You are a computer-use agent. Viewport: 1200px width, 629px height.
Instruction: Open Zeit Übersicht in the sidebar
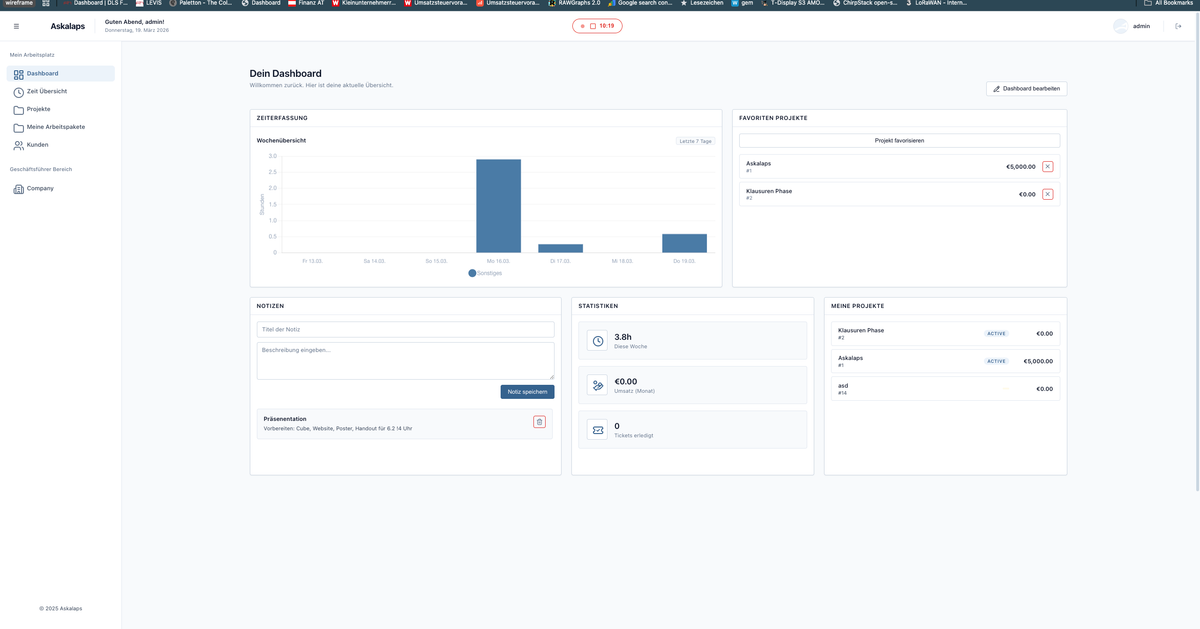46,91
